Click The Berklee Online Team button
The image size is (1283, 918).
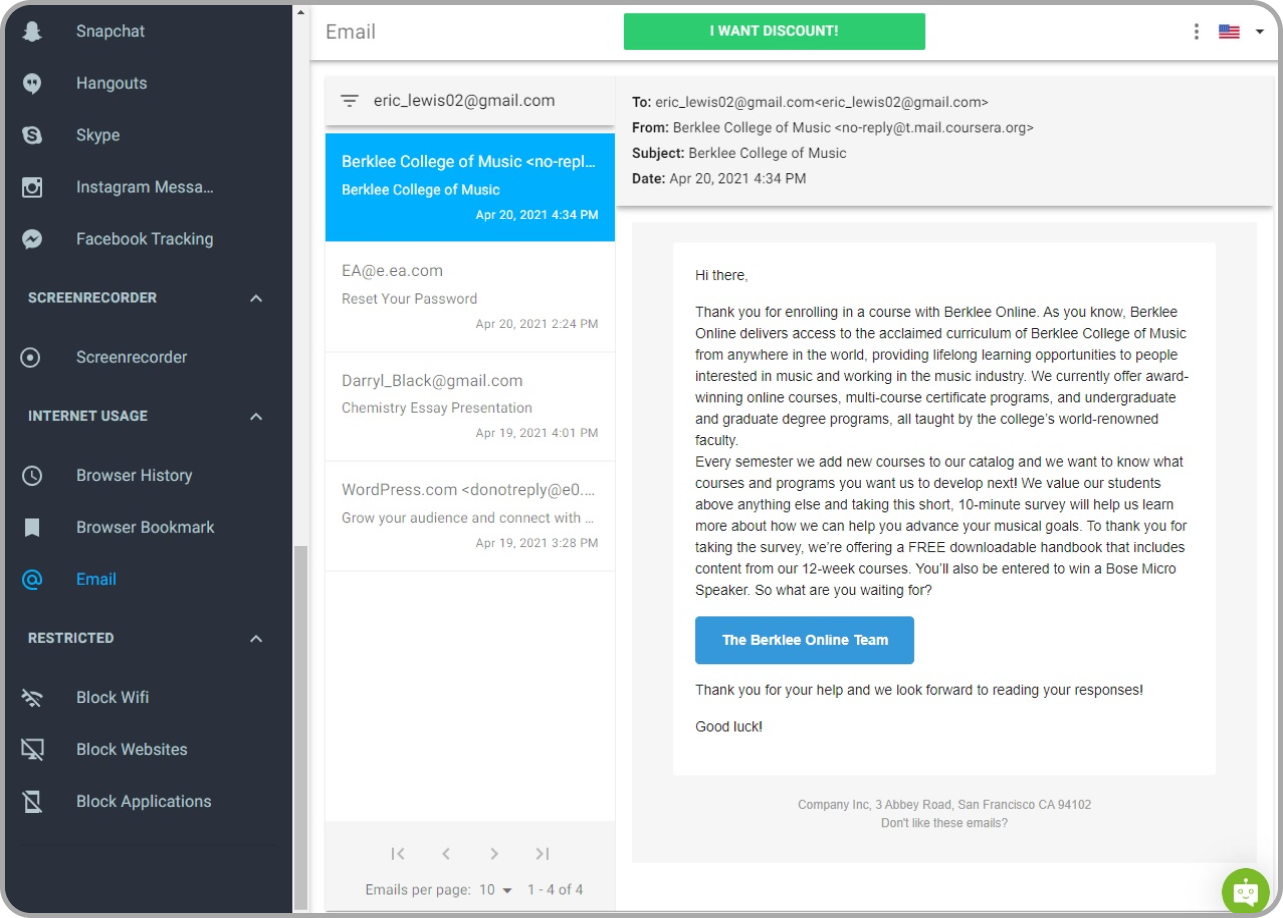[x=804, y=640]
